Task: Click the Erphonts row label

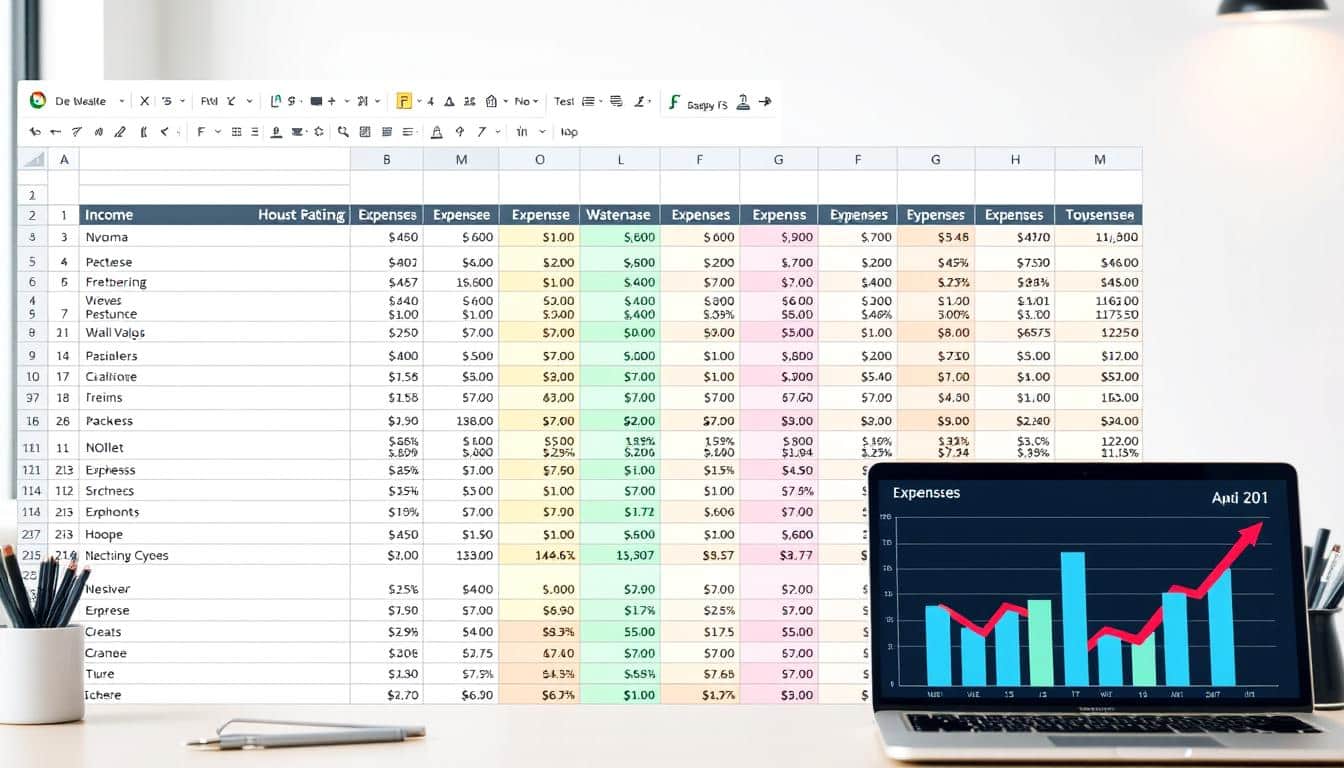Action: click(x=112, y=512)
